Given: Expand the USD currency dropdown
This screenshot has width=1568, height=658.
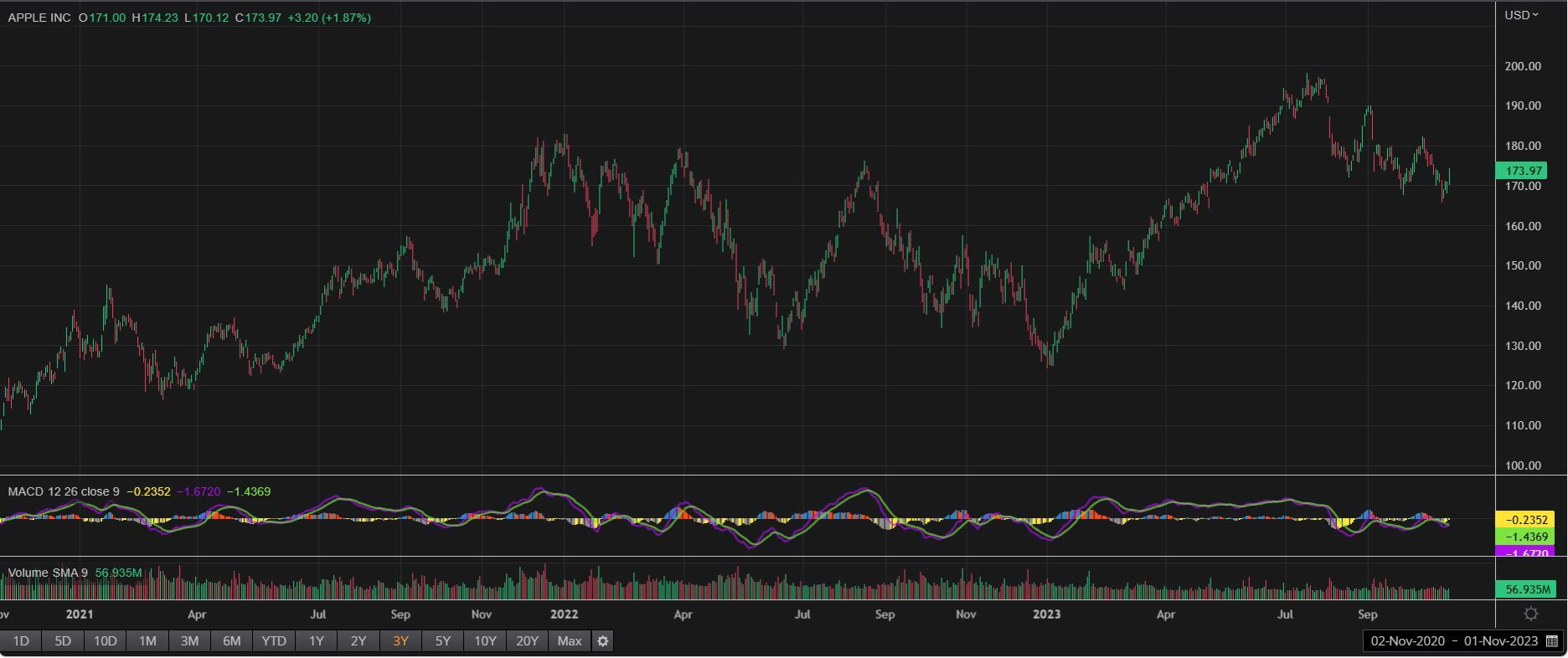Looking at the screenshot, I should tap(1521, 15).
